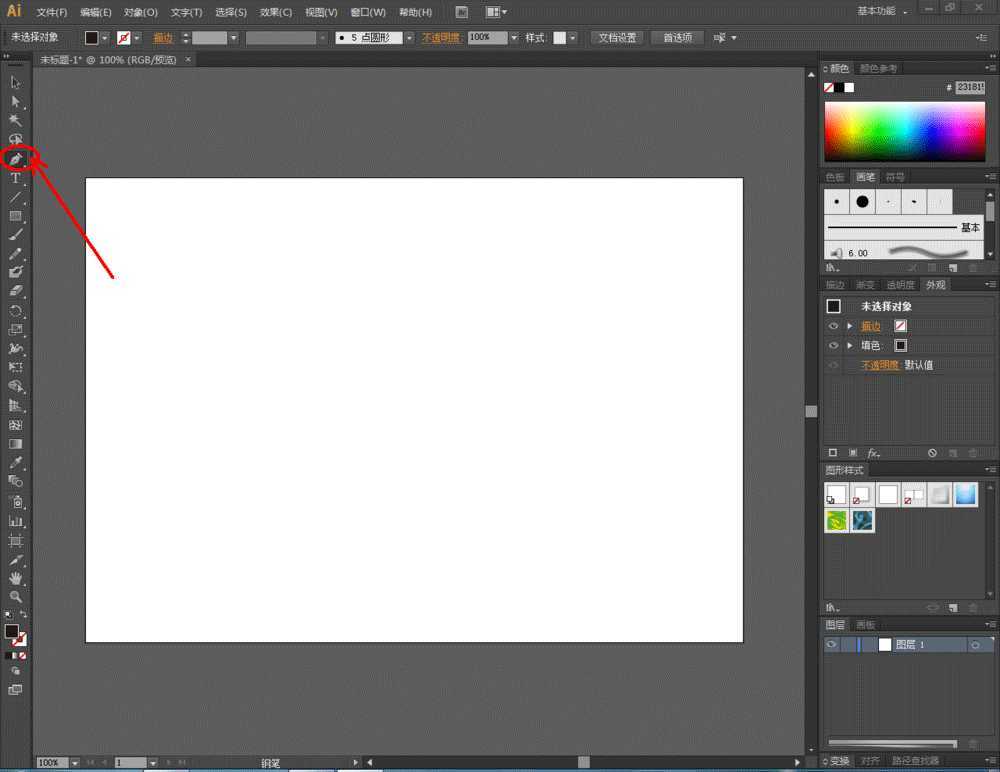Open the 5 点圆形 brush dropdown
1000x772 pixels.
tap(409, 37)
